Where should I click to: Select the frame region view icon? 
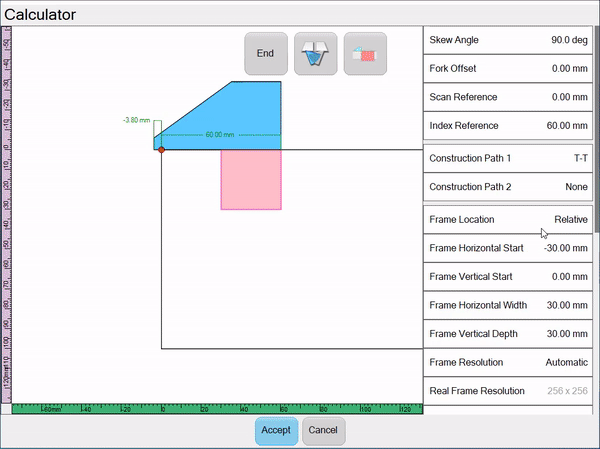[365, 54]
